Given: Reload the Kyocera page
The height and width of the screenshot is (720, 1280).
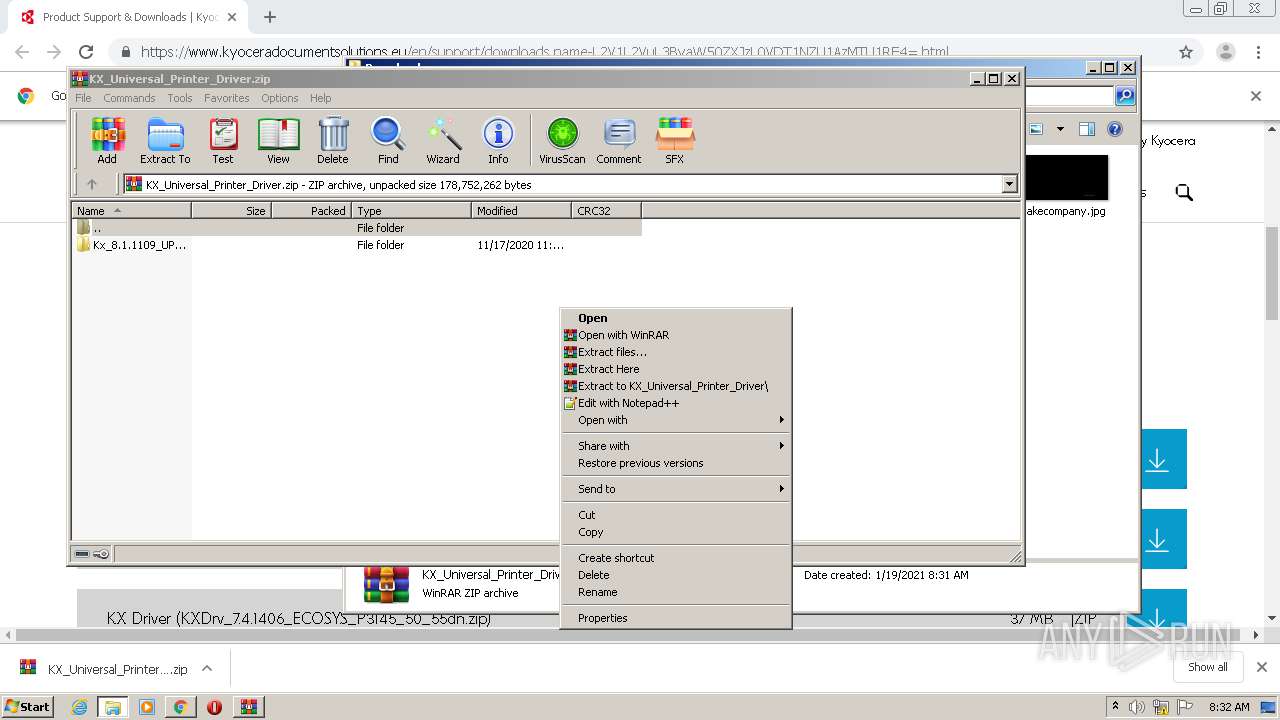Looking at the screenshot, I should [86, 52].
